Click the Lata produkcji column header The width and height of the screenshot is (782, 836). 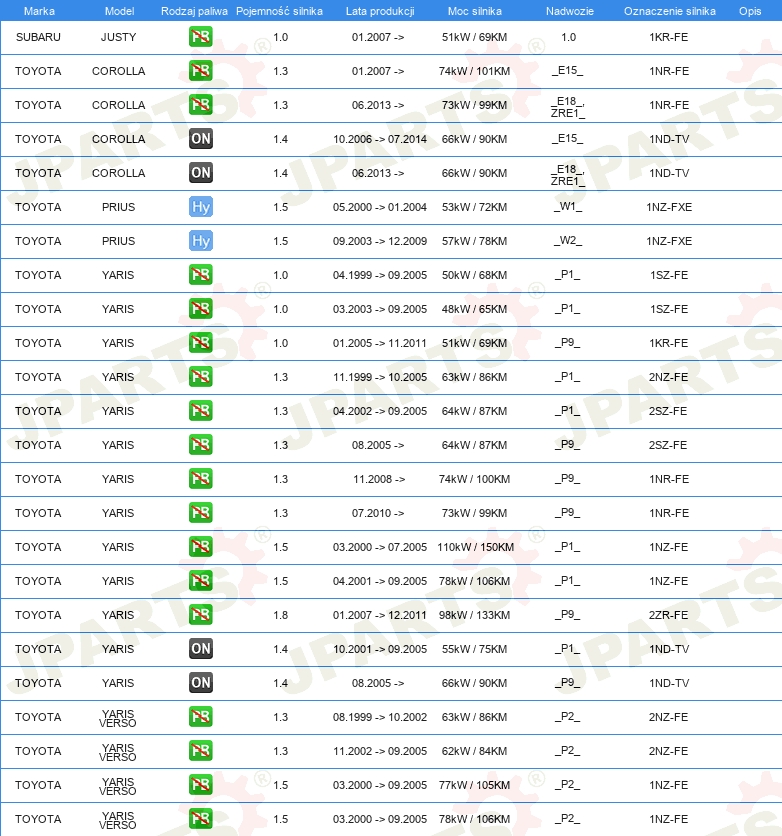tap(380, 11)
